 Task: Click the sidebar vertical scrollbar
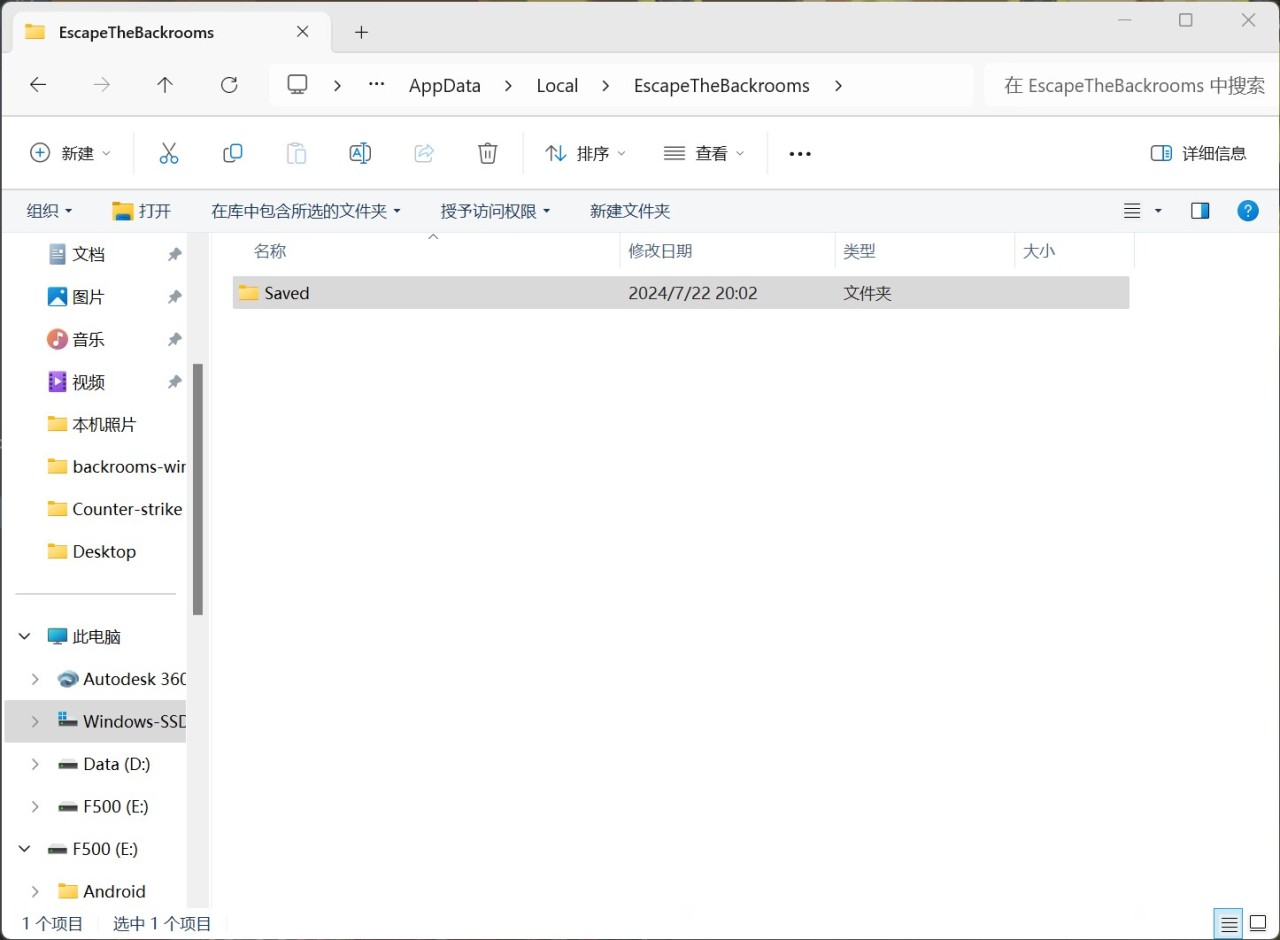(x=198, y=489)
